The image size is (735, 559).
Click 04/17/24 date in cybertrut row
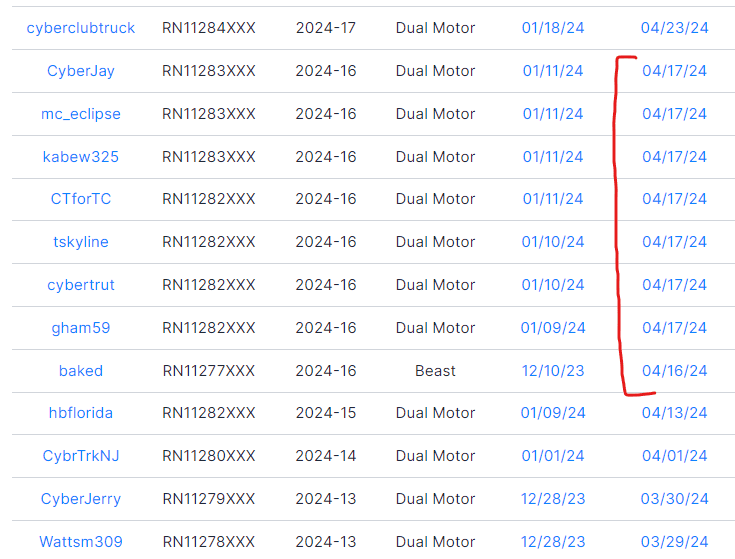675,285
